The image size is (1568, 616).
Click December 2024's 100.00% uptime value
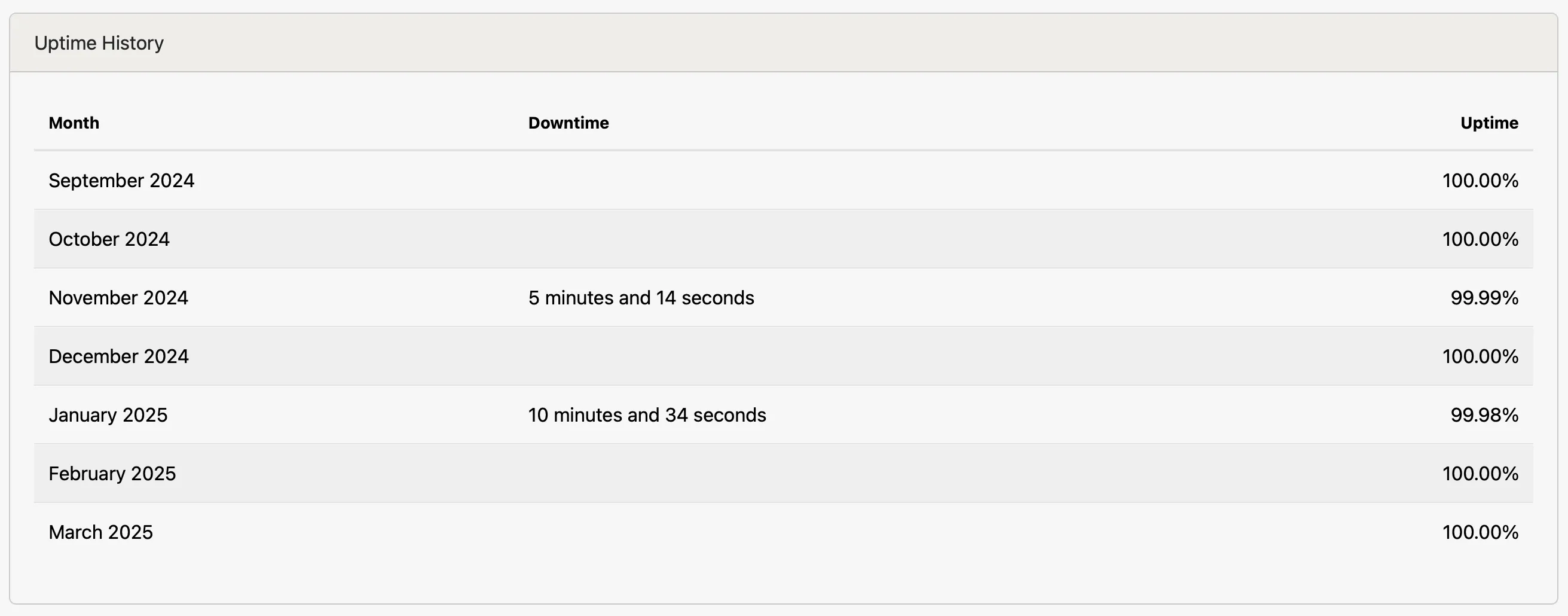(1480, 356)
